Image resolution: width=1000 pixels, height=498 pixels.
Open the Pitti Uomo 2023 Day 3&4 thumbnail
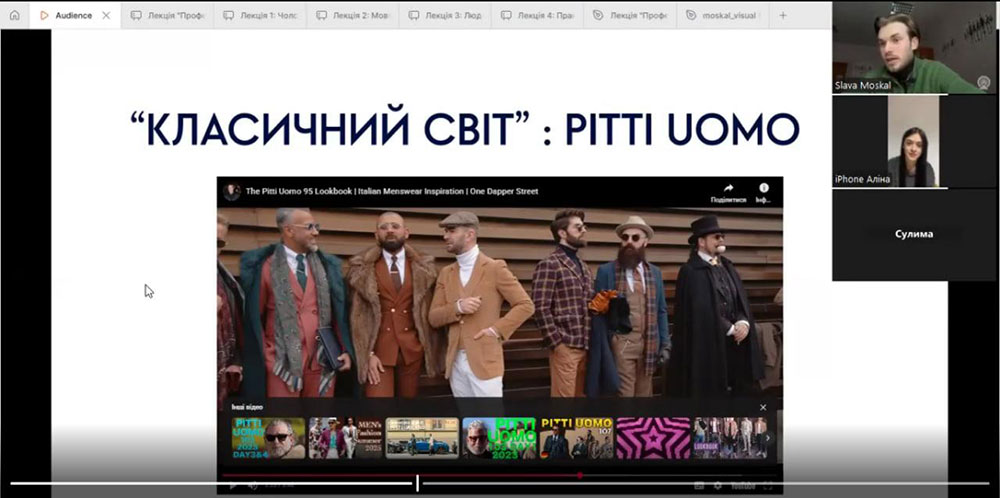pyautogui.click(x=268, y=437)
